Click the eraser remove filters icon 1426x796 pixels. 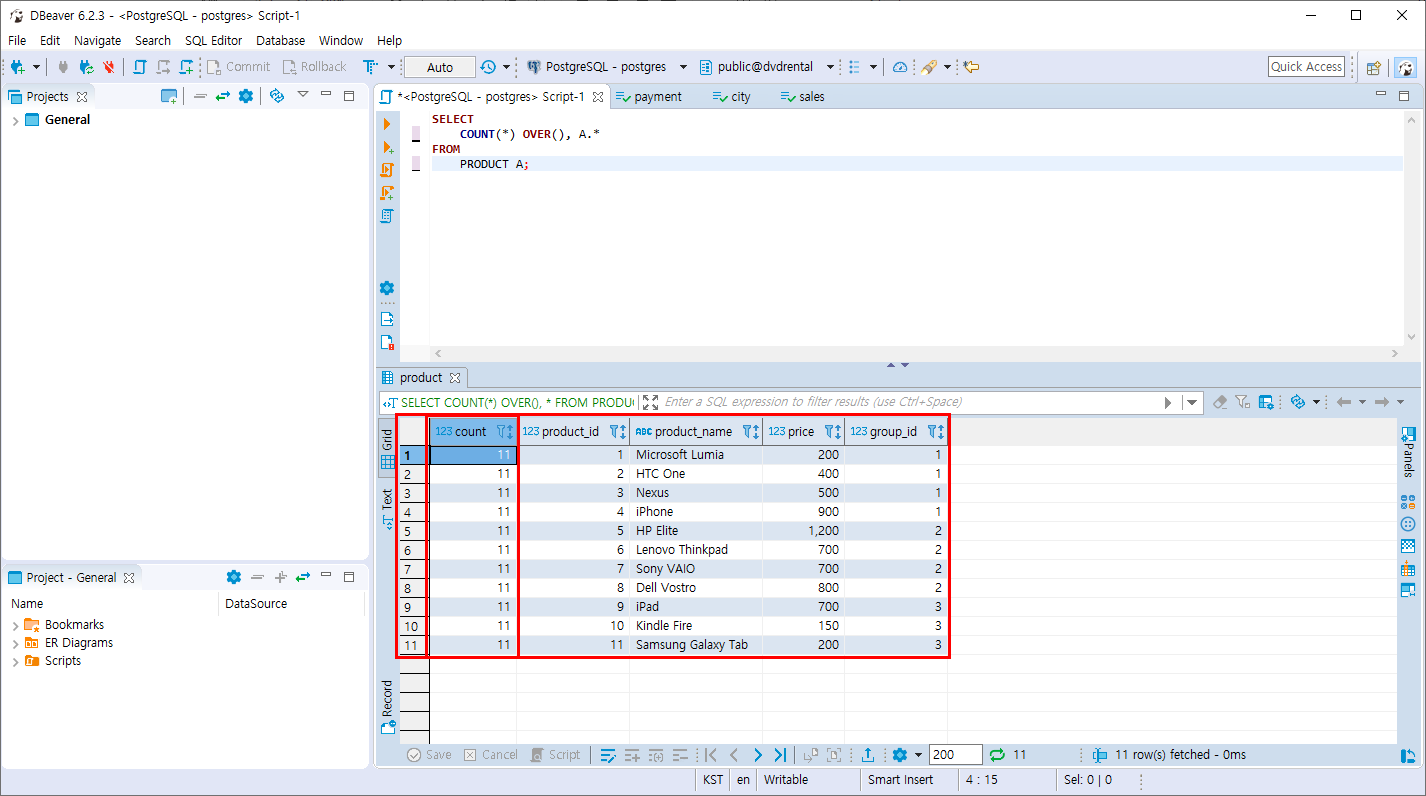1220,402
